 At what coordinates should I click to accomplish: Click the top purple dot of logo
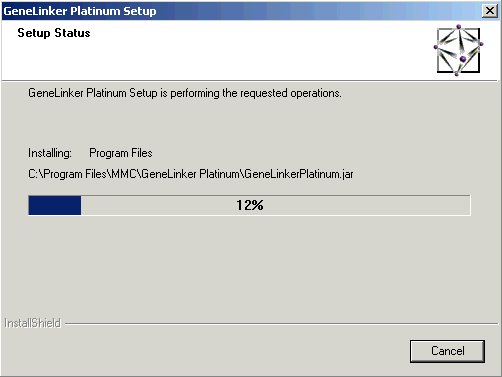pyautogui.click(x=459, y=27)
